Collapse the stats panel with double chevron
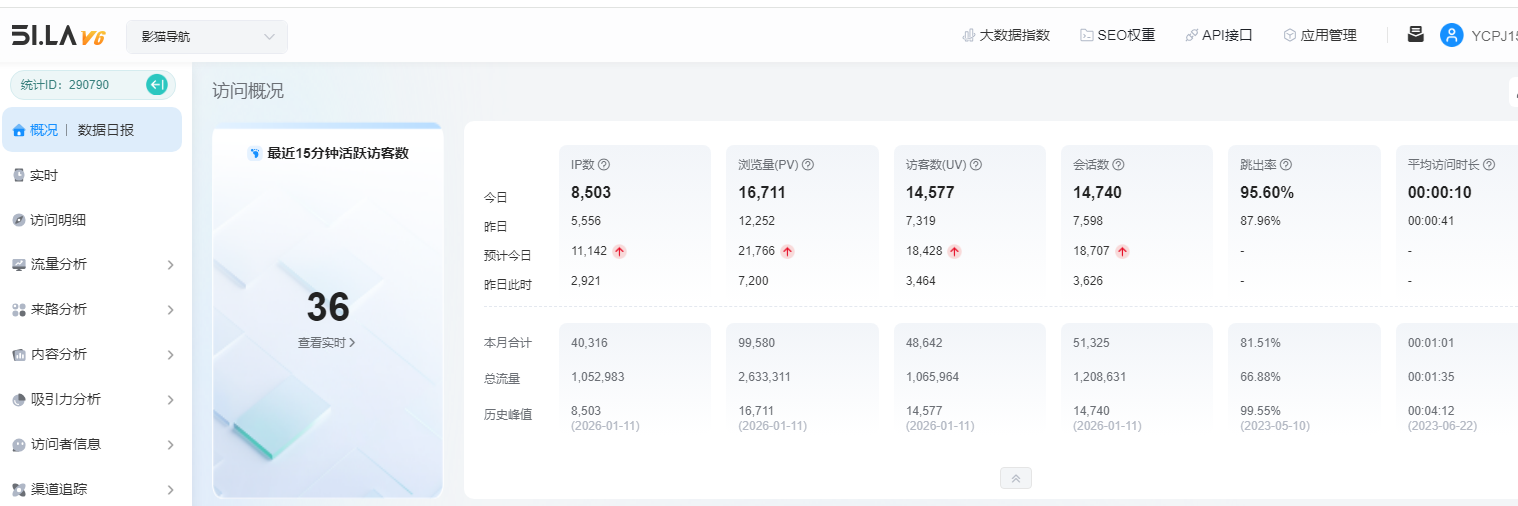 pos(1015,478)
